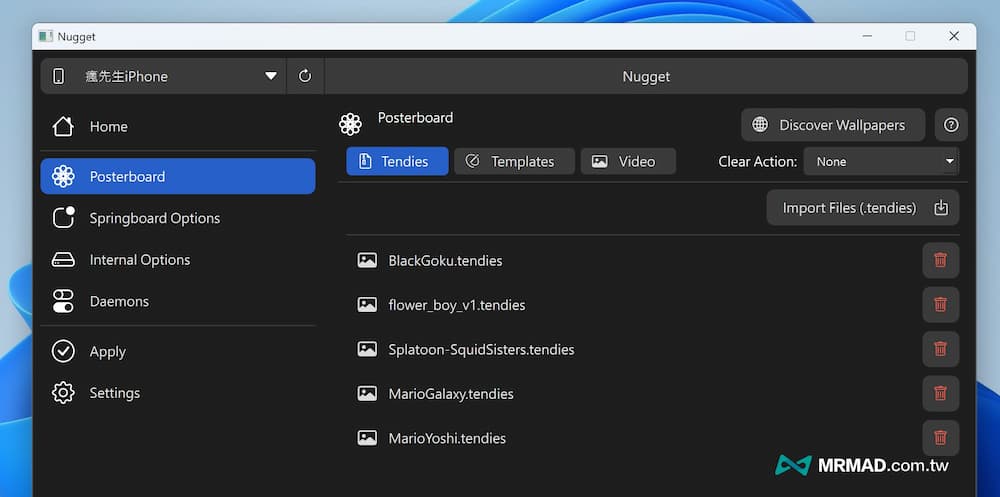Open Internal Options page
1000x497 pixels.
coord(178,260)
